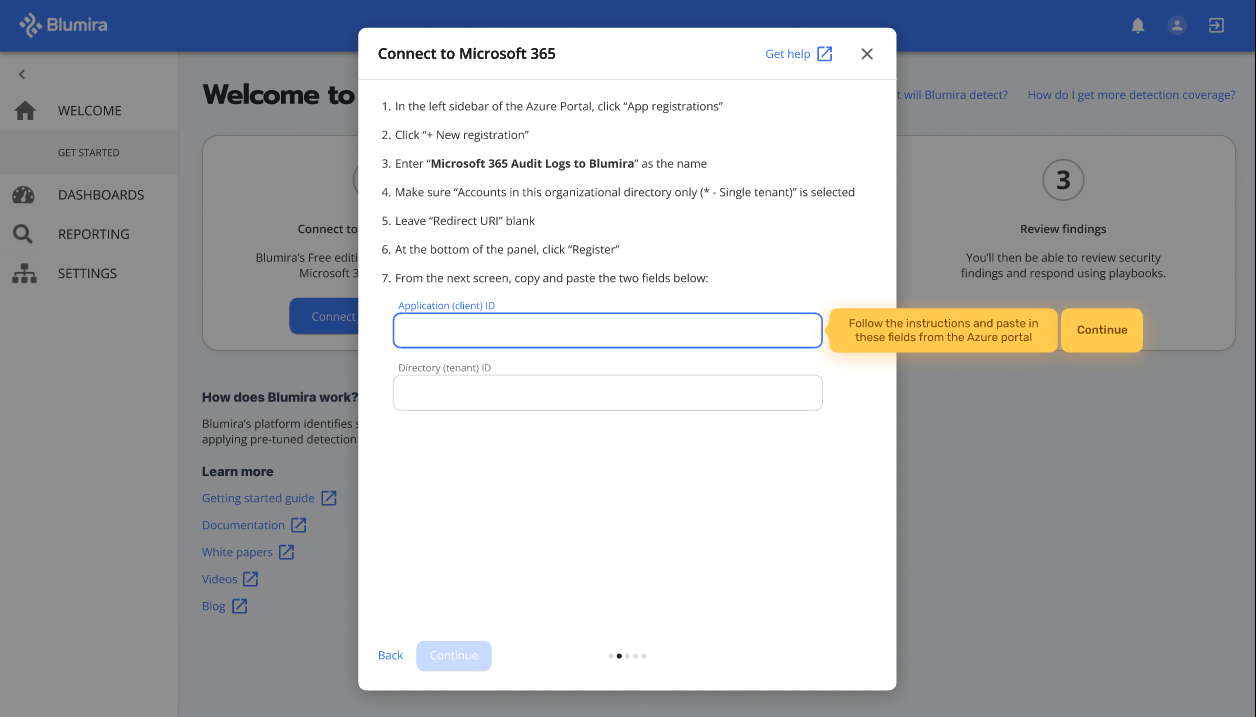Click external icon next to Documentation
This screenshot has width=1256, height=717.
[x=299, y=525]
